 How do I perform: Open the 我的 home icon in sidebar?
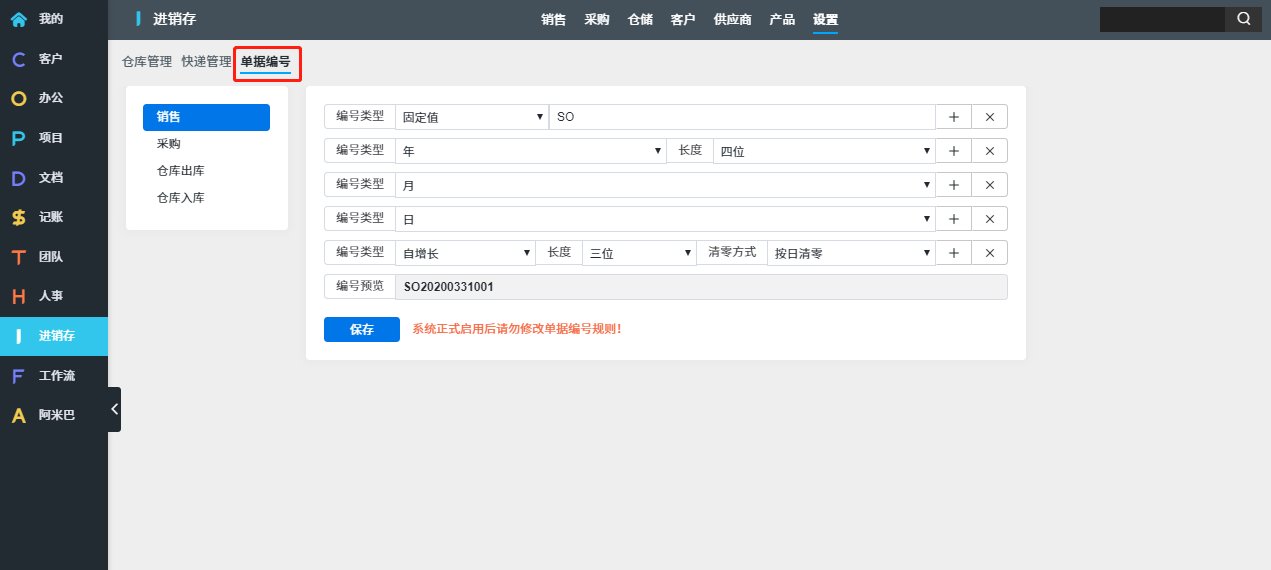tap(19, 19)
